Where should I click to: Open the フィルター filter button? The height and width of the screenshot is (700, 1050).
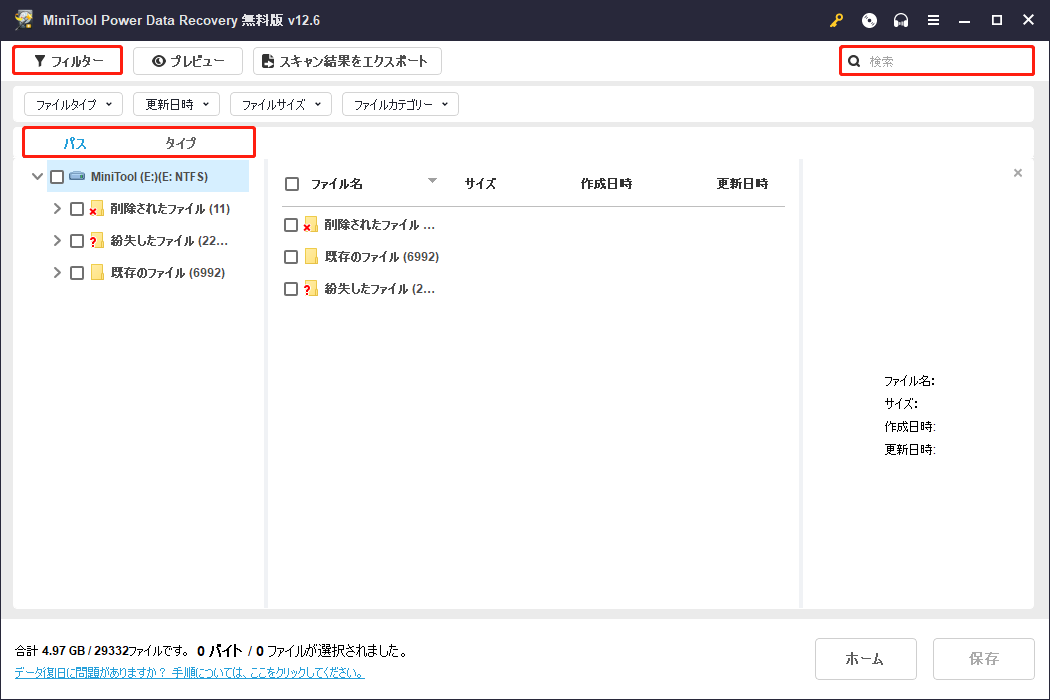[68, 61]
